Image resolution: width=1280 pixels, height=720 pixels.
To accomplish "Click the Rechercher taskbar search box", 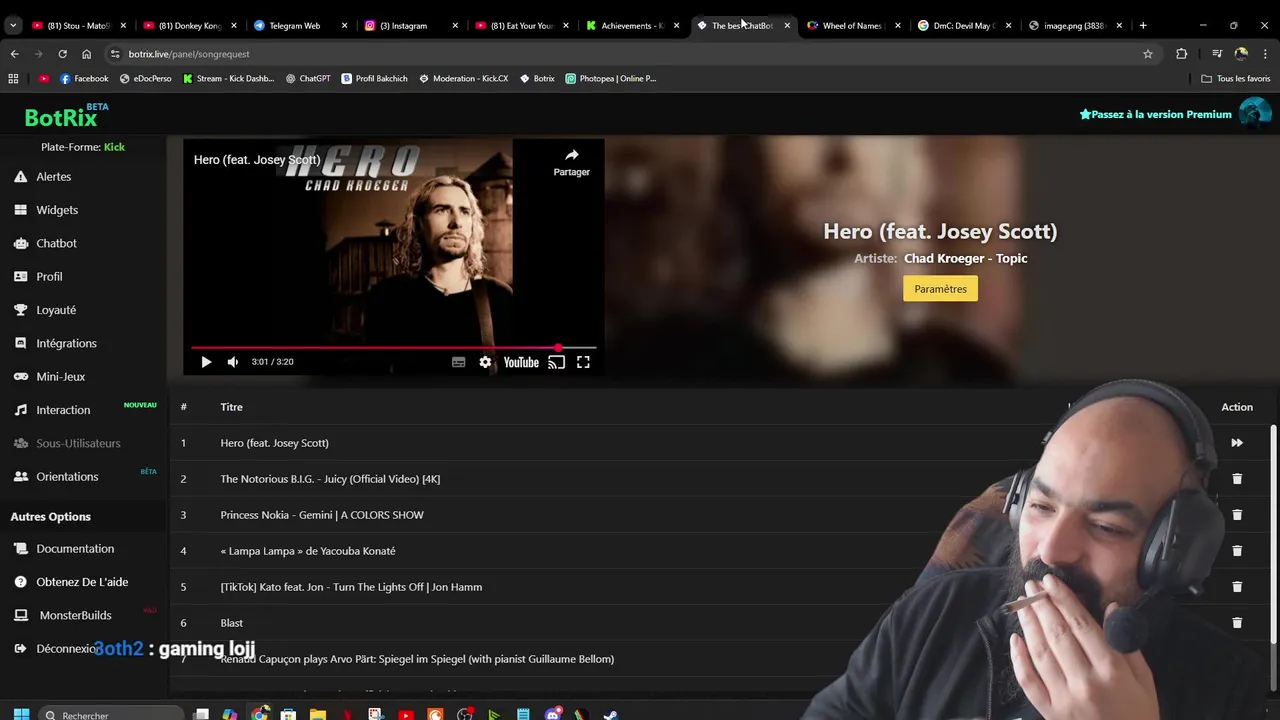I will tap(111, 715).
